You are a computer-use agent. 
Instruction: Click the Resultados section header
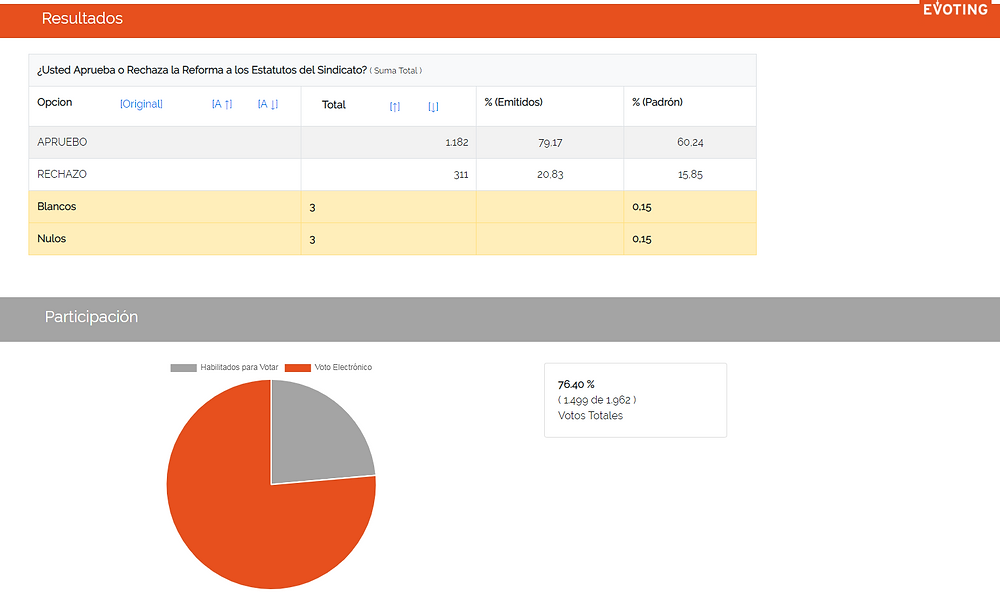(x=82, y=18)
